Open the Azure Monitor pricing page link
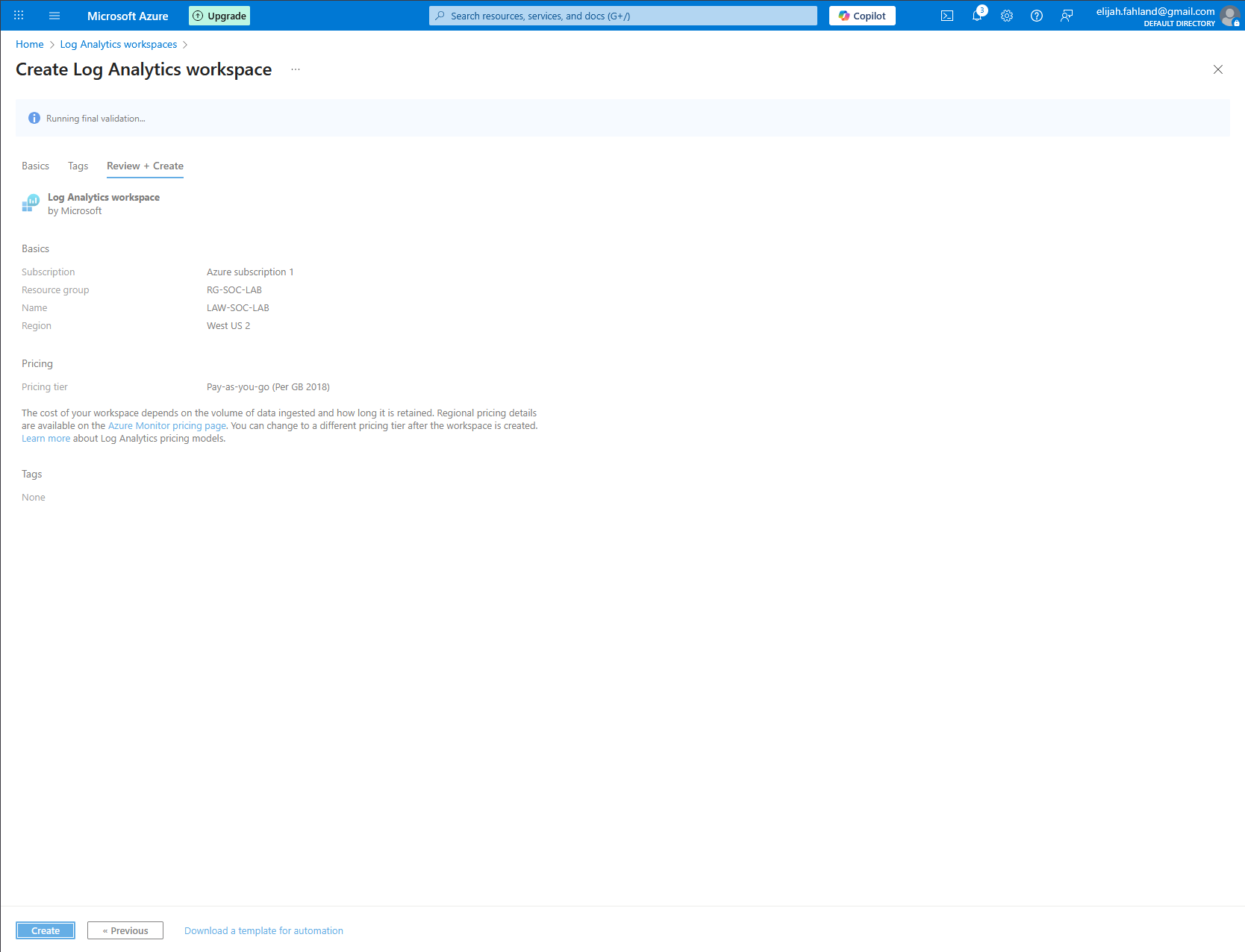1245x952 pixels. click(167, 425)
